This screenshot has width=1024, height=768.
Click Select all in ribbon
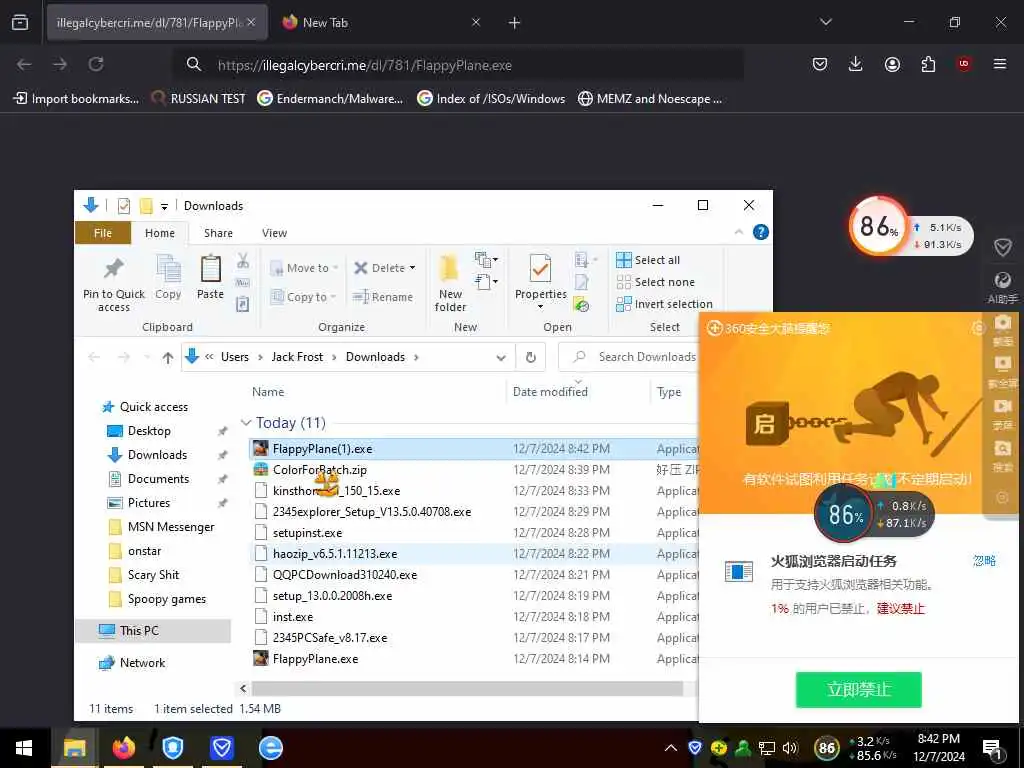[x=648, y=260]
